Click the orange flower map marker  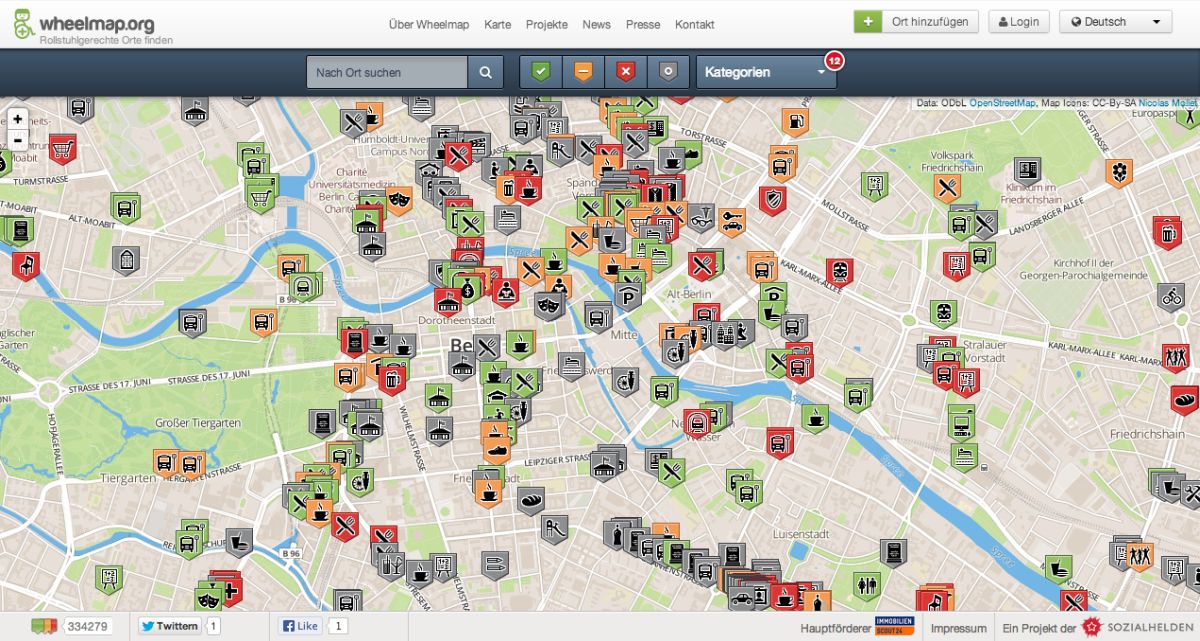point(1119,171)
